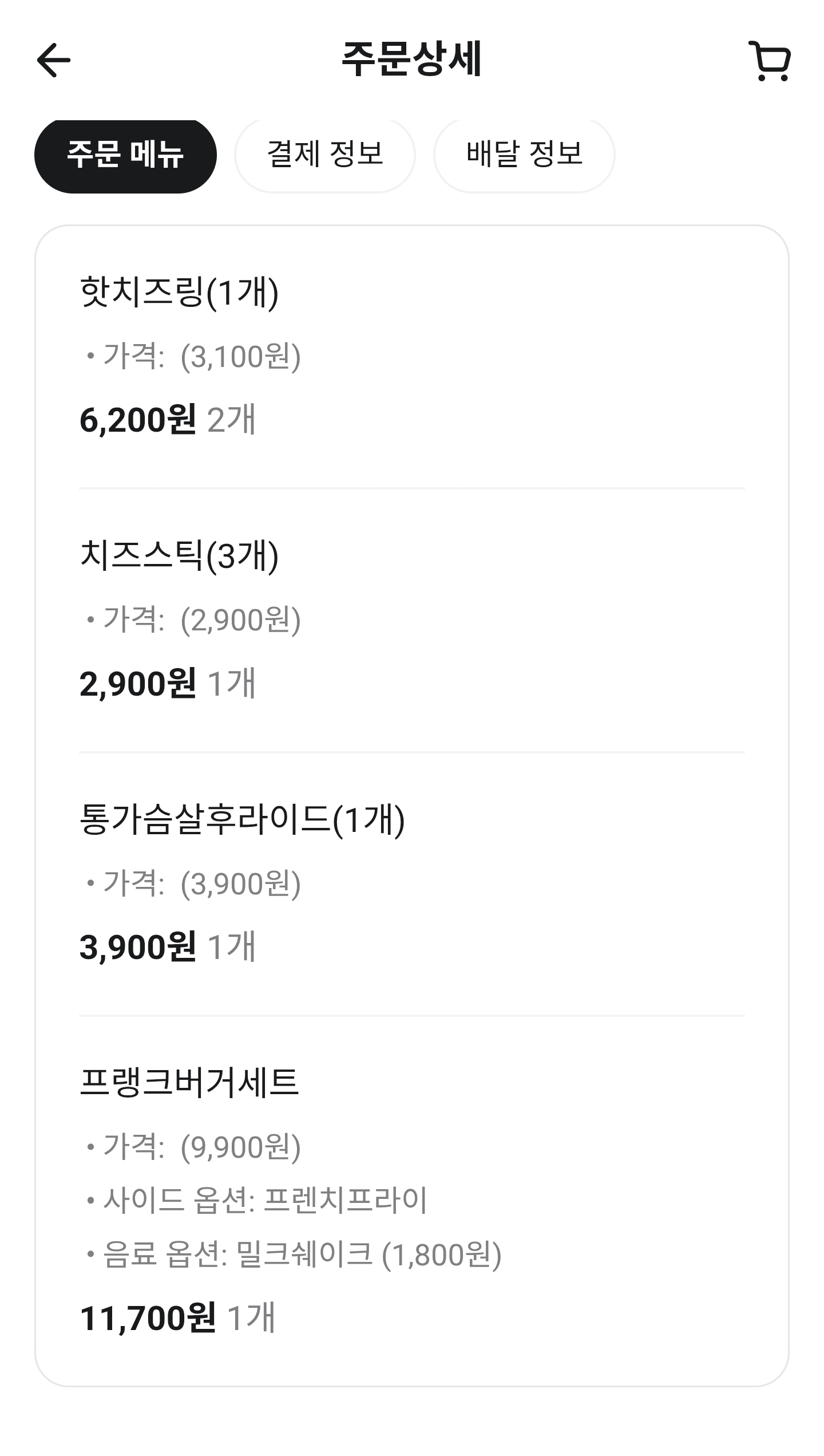Open the shopping cart icon

[770, 61]
